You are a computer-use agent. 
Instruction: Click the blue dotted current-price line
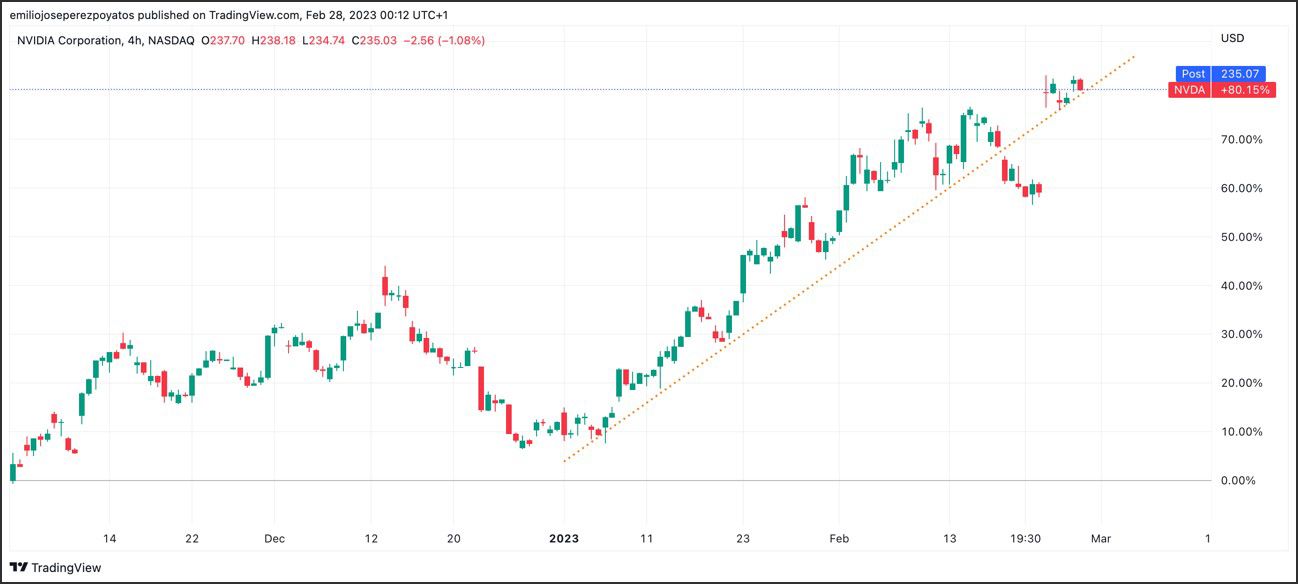(x=500, y=90)
